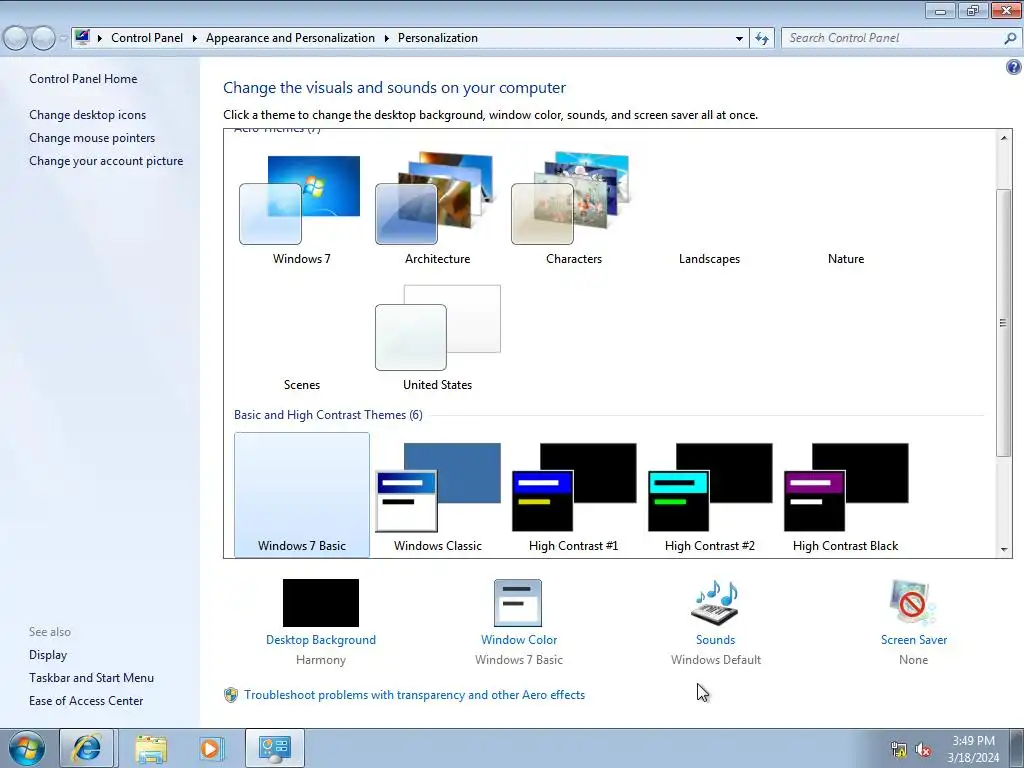Apply the High Contrast Black theme
The width and height of the screenshot is (1024, 768).
click(x=846, y=494)
